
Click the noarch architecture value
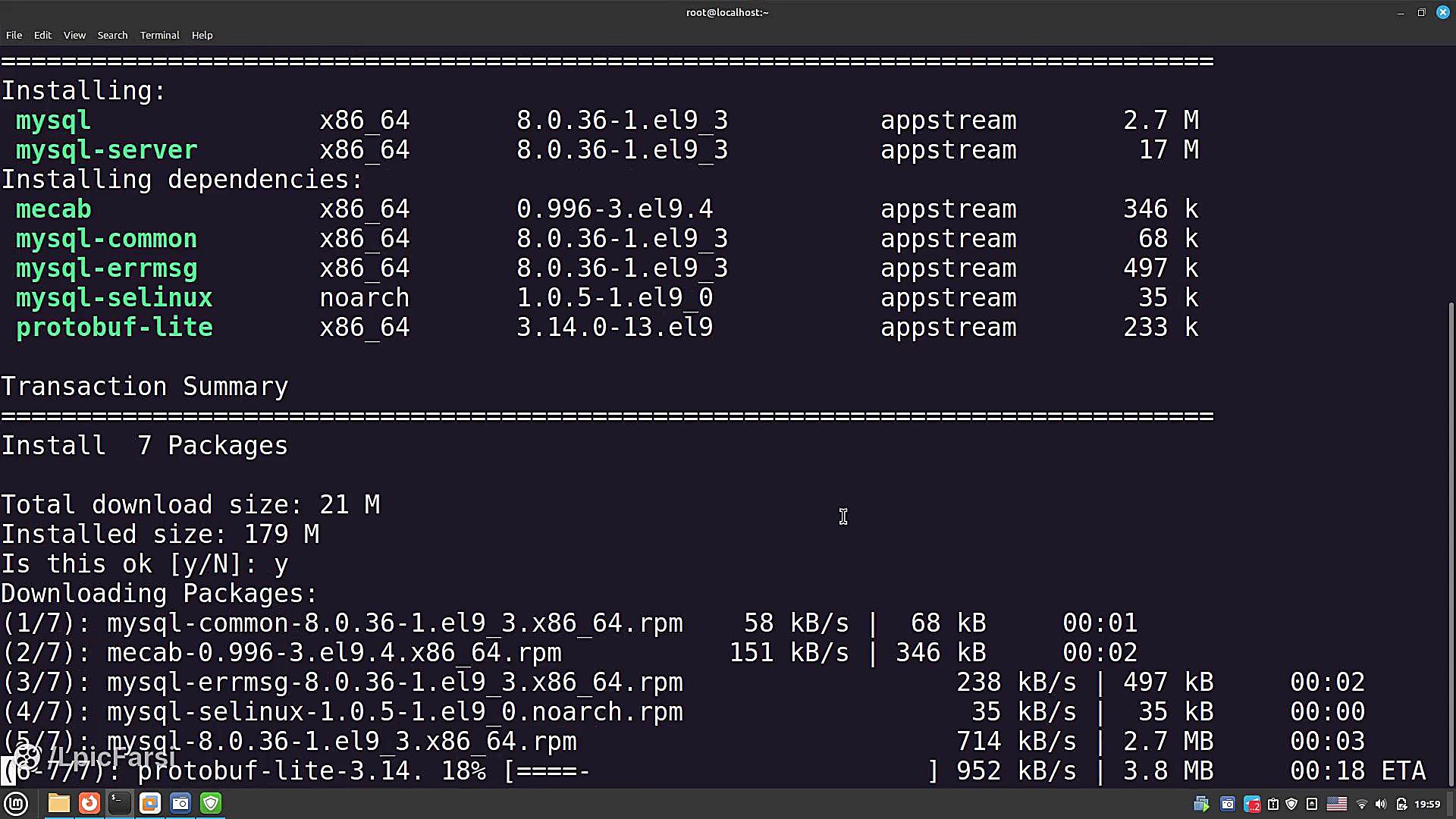coord(364,298)
